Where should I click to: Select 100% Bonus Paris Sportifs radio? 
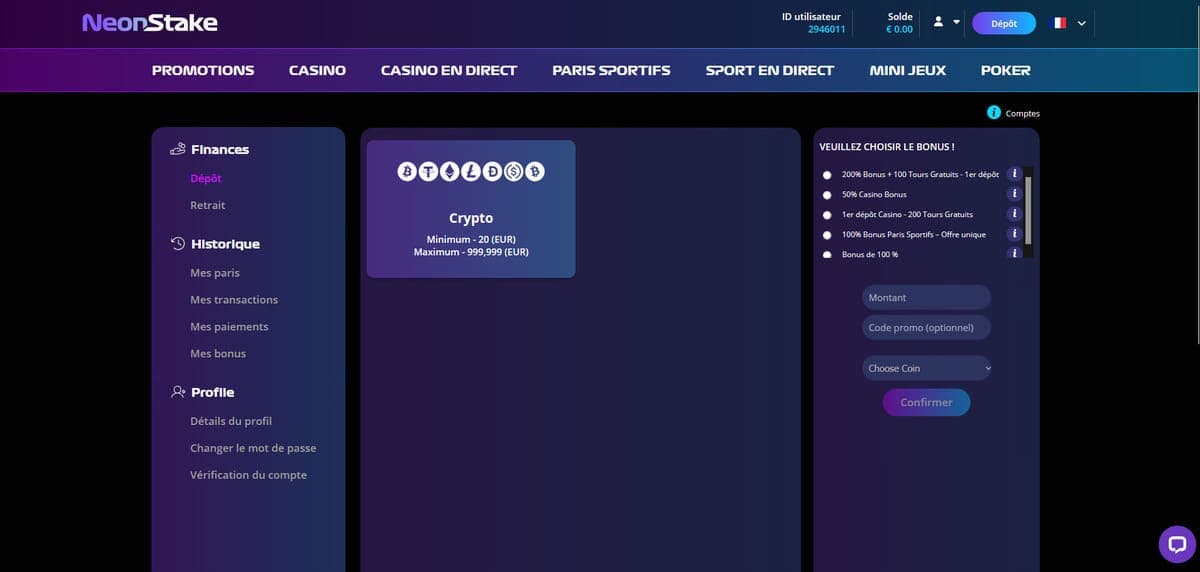click(x=827, y=235)
